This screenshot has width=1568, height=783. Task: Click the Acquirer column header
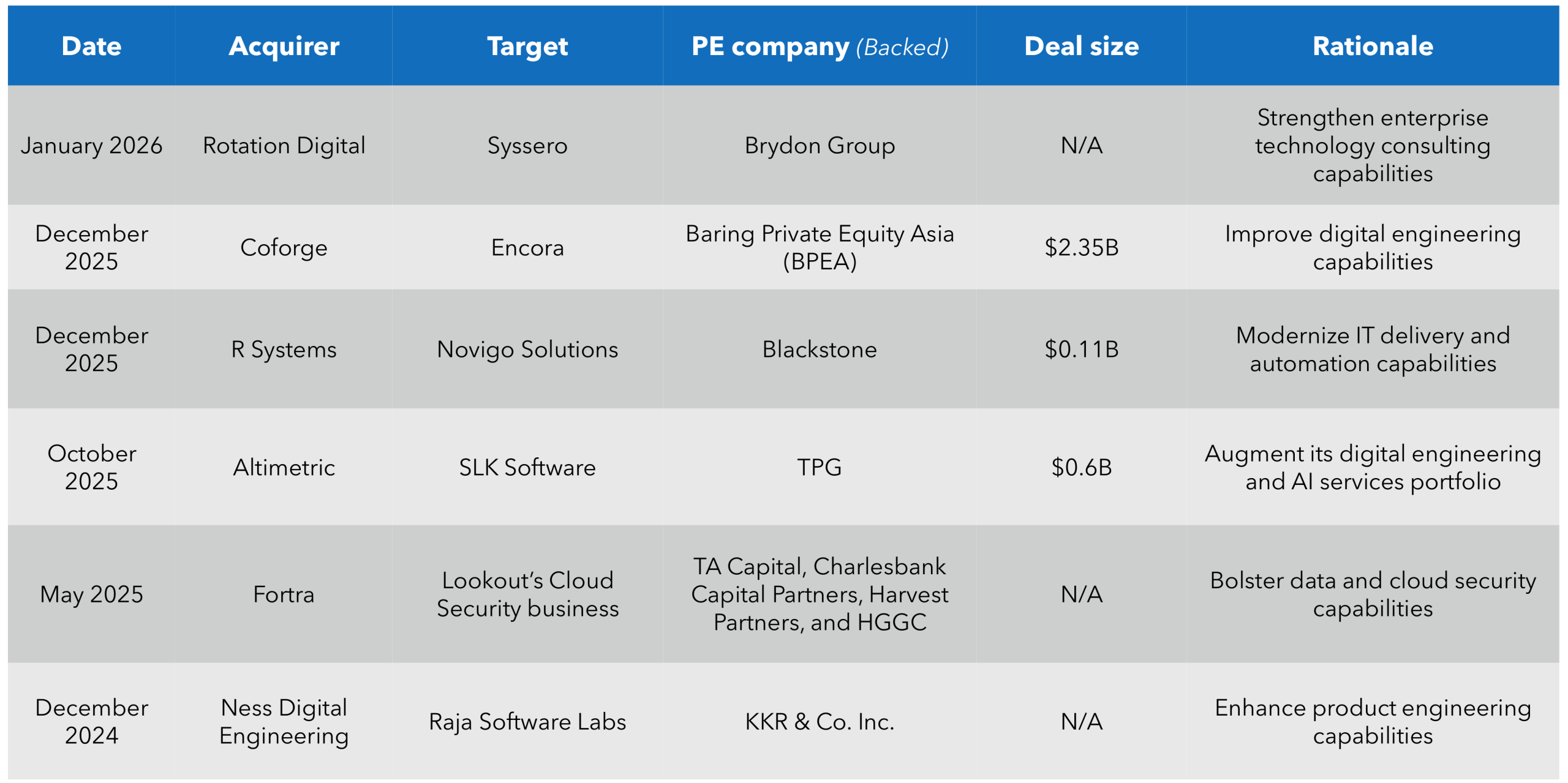point(284,47)
